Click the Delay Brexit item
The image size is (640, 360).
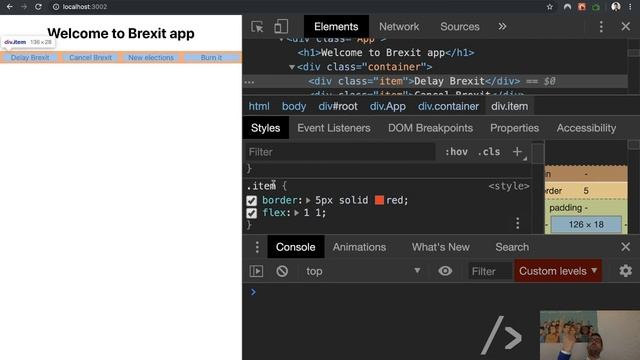coord(30,58)
